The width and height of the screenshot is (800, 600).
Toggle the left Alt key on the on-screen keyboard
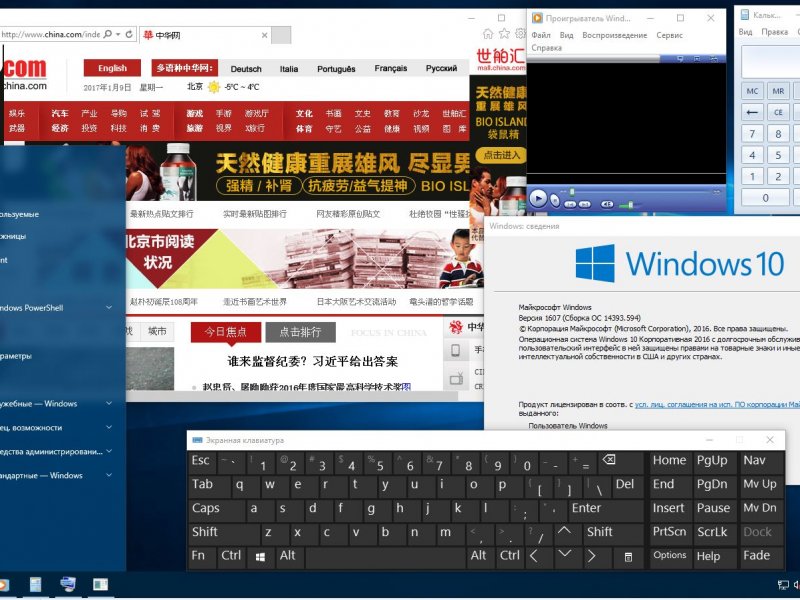(289, 557)
